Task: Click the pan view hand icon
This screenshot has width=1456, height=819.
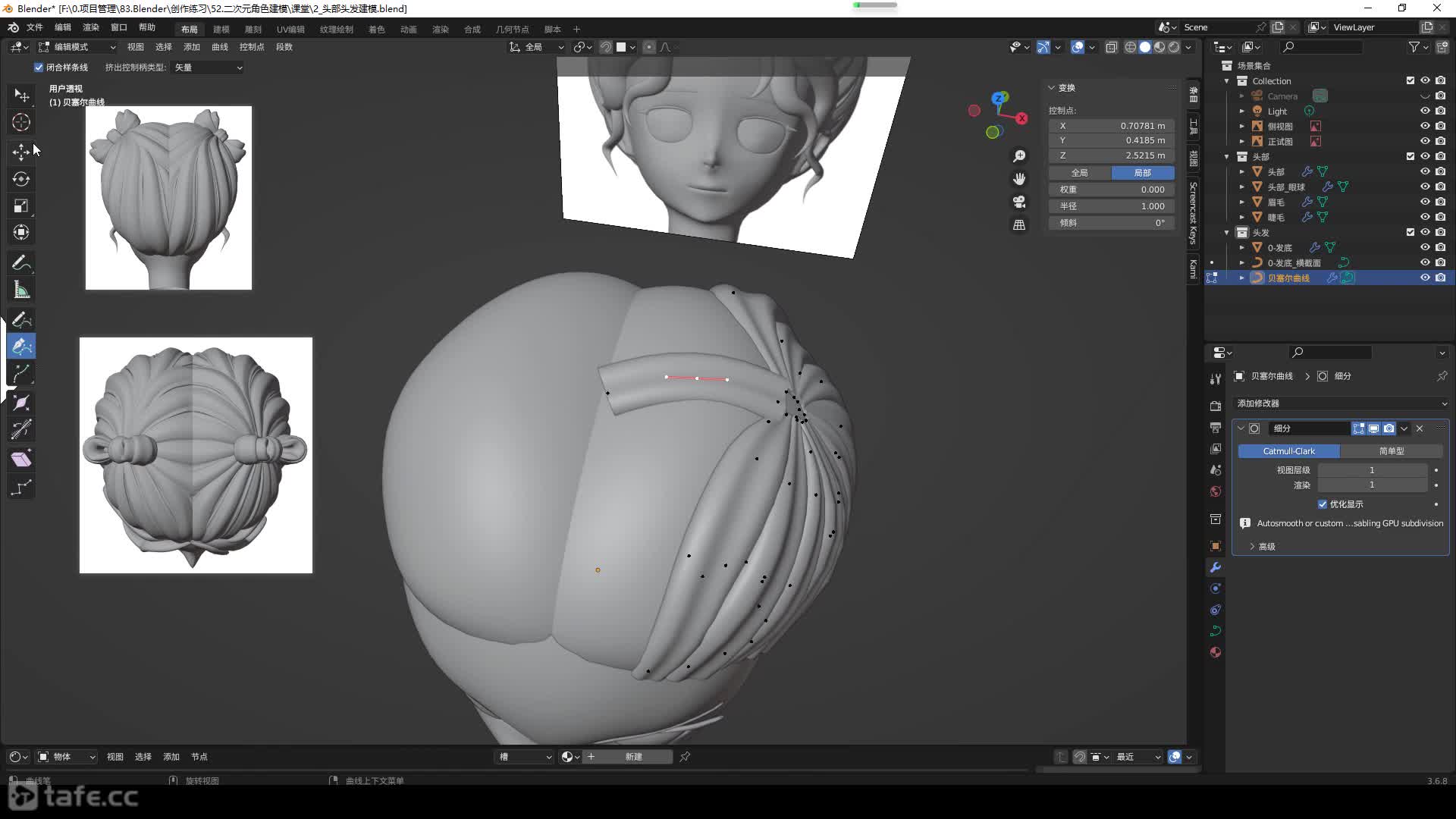Action: (x=1019, y=179)
